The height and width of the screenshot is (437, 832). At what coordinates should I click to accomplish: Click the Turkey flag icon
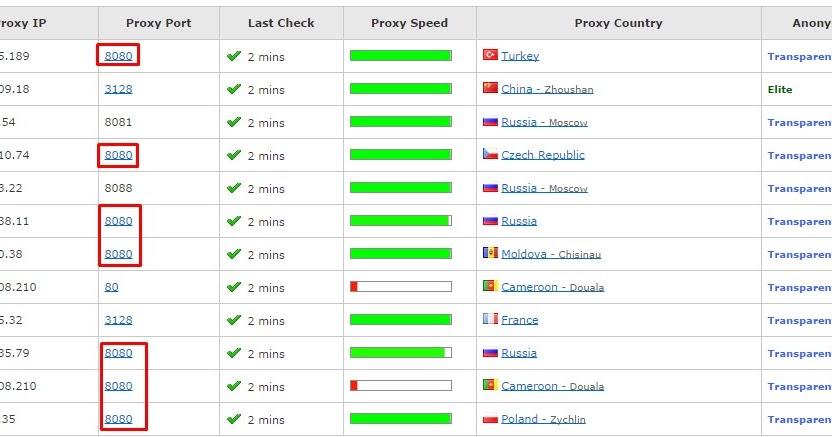coord(490,55)
